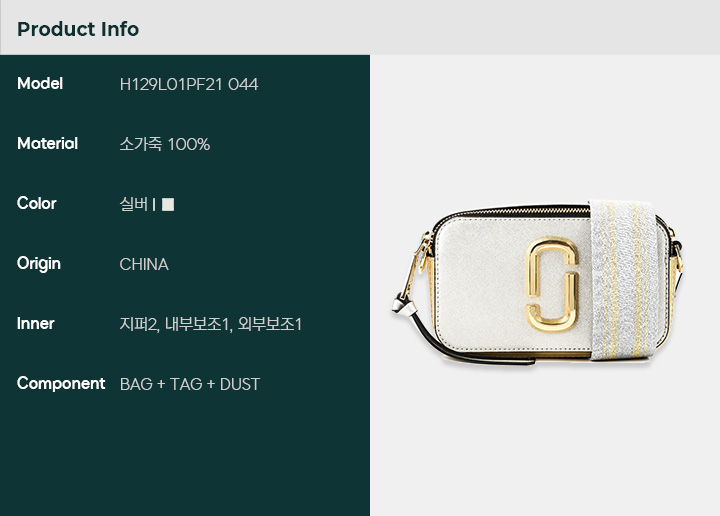Click the Model label
Image resolution: width=720 pixels, height=516 pixels.
click(40, 84)
